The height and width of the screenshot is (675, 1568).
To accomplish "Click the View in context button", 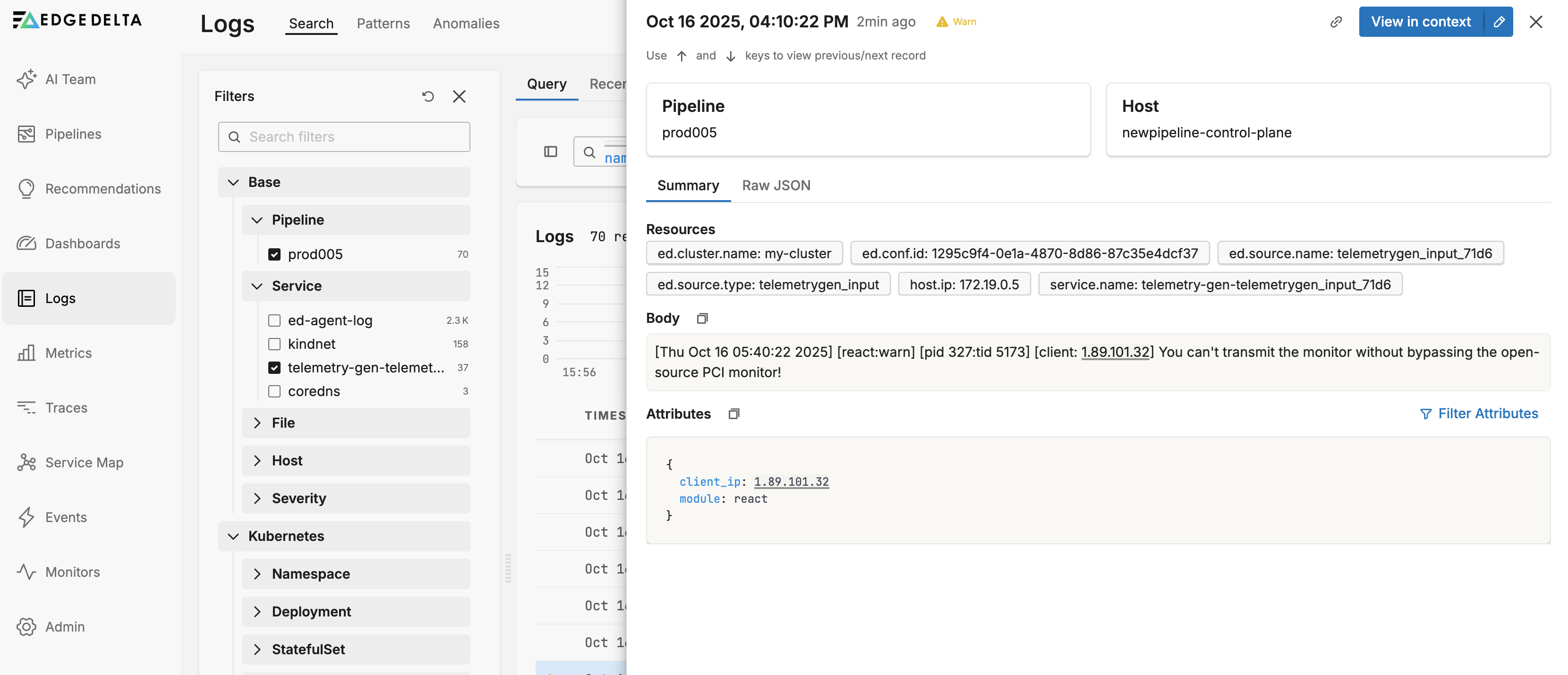I will [x=1420, y=22].
